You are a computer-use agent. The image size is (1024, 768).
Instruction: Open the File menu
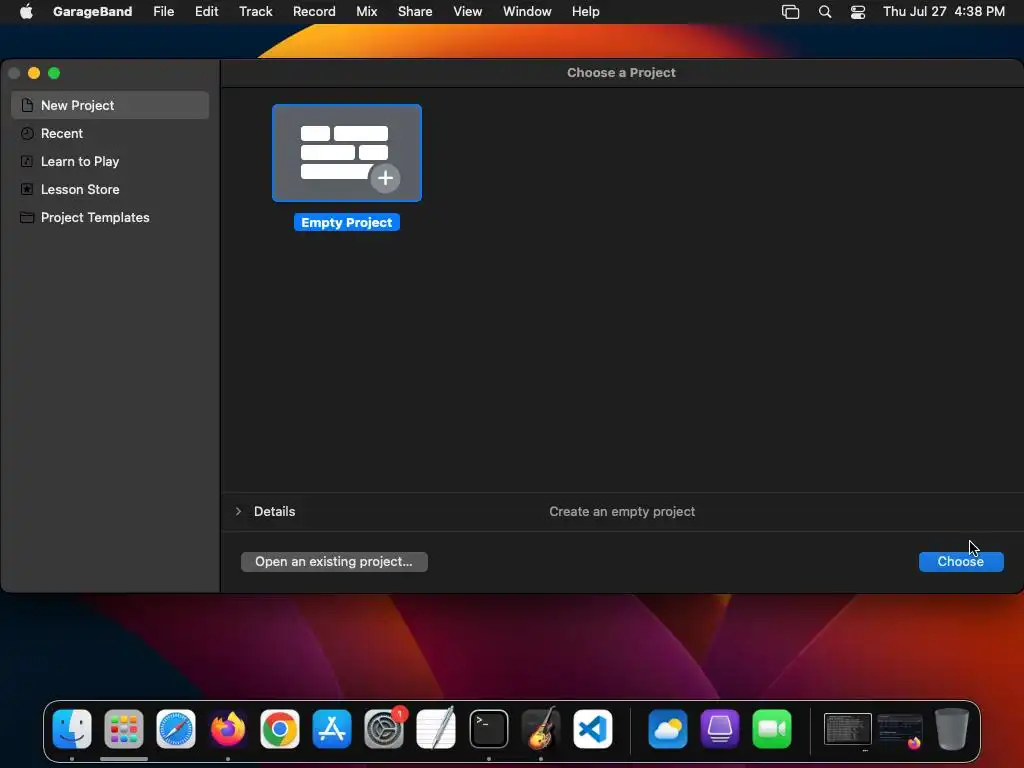[163, 11]
